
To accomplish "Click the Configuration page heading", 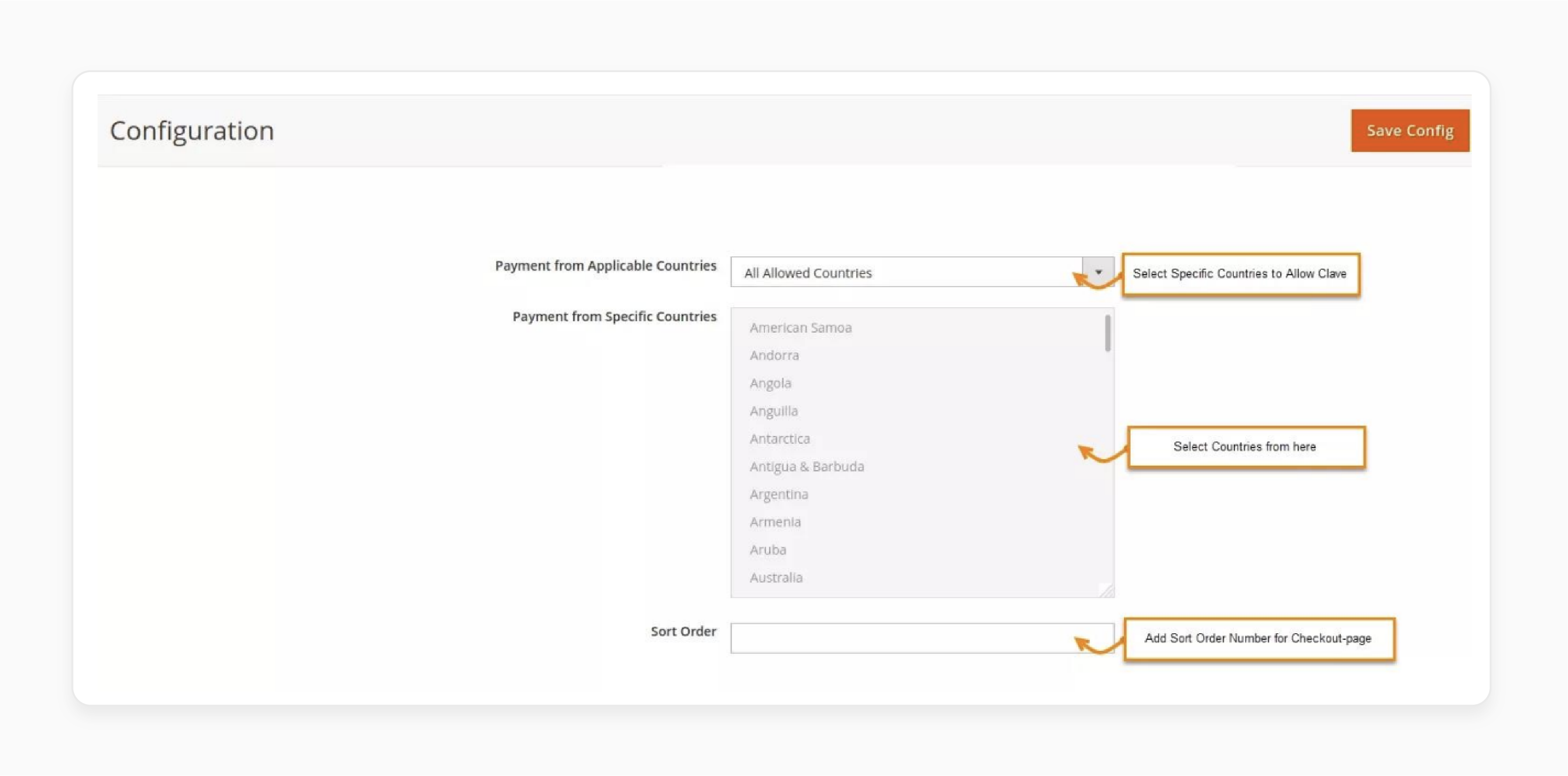I will (x=192, y=131).
